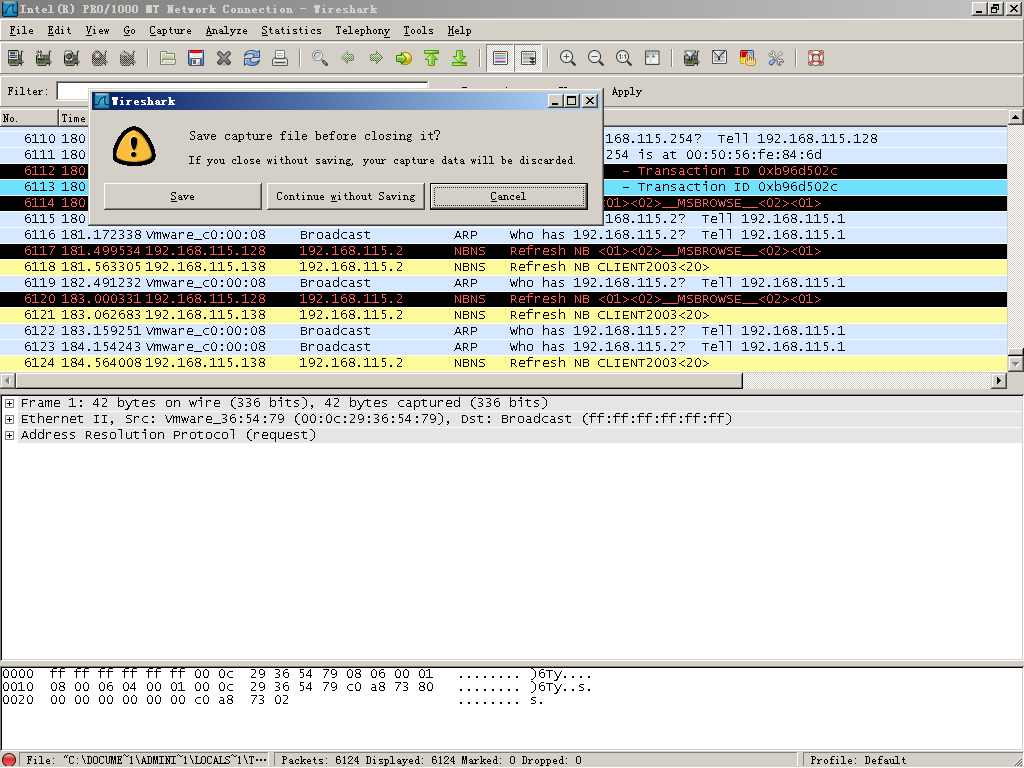Open the capture interfaces list icon

point(16,58)
